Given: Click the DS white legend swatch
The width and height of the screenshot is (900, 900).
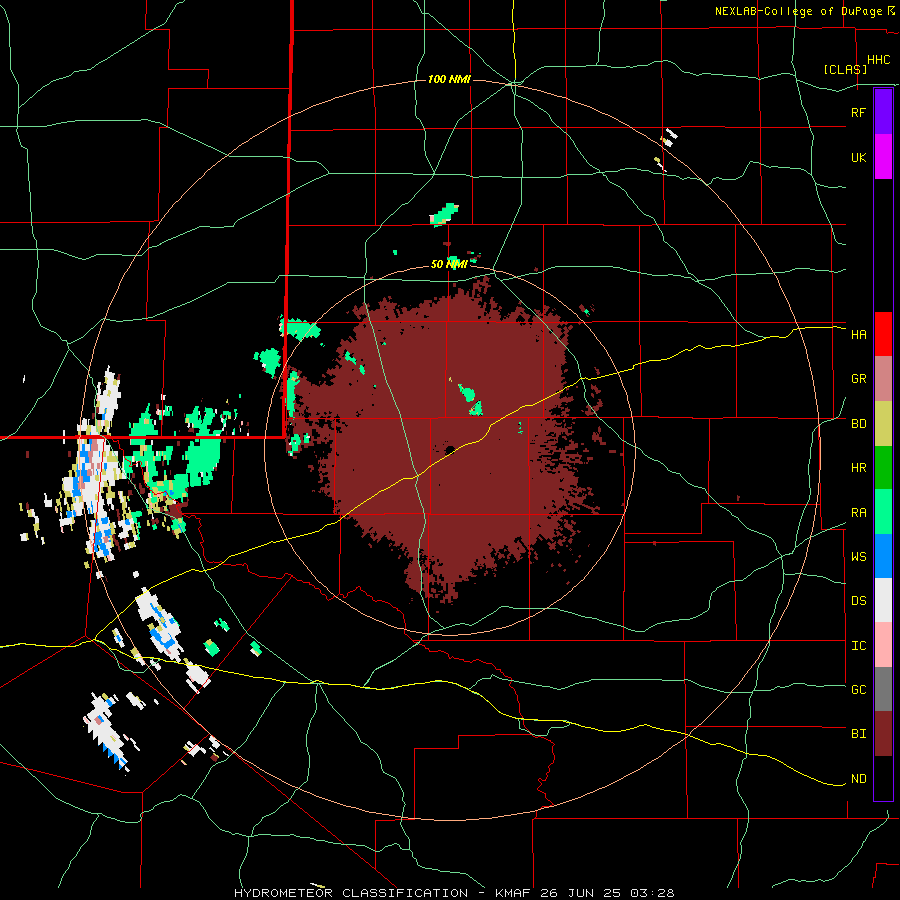Looking at the screenshot, I should point(883,600).
